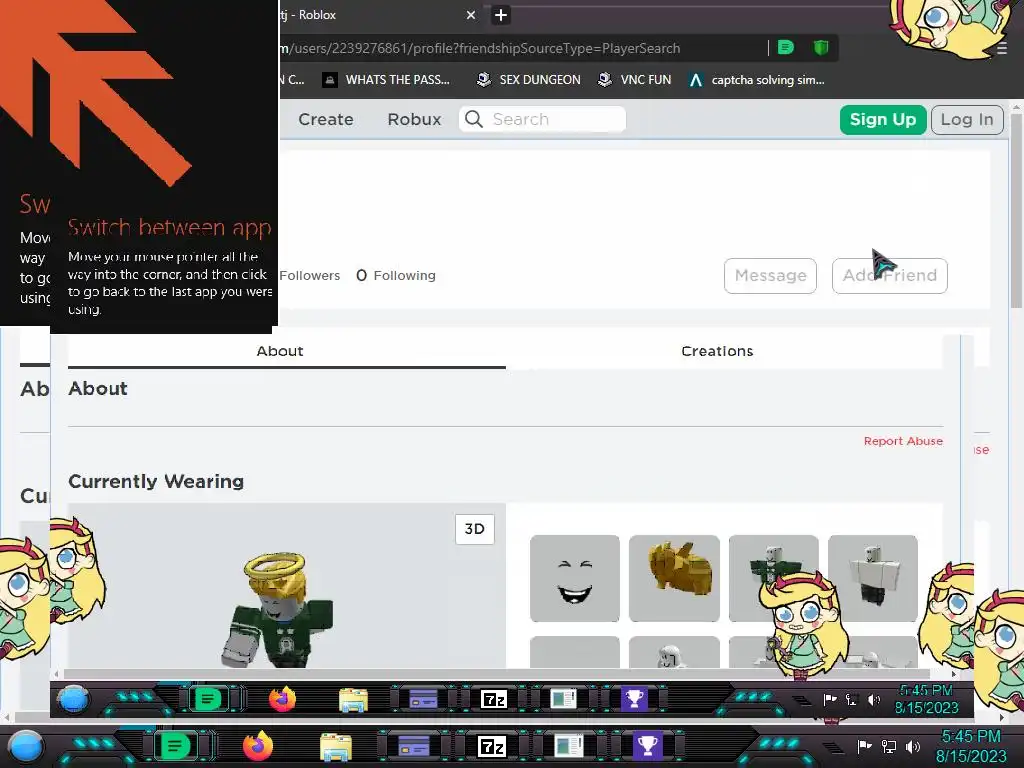Open Firefox on nested inner taskbar

(283, 699)
